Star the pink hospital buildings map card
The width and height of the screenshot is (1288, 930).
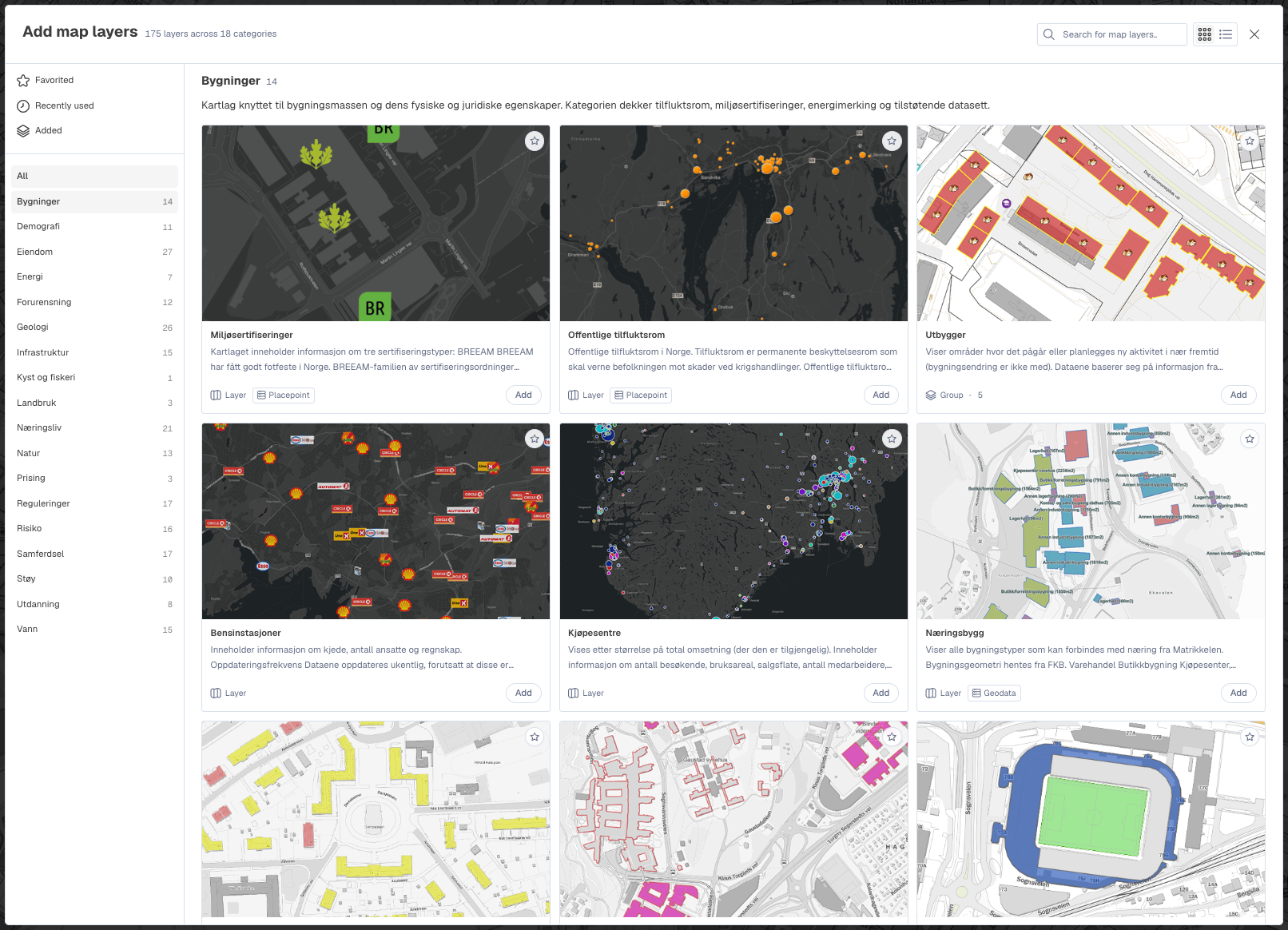coord(892,737)
